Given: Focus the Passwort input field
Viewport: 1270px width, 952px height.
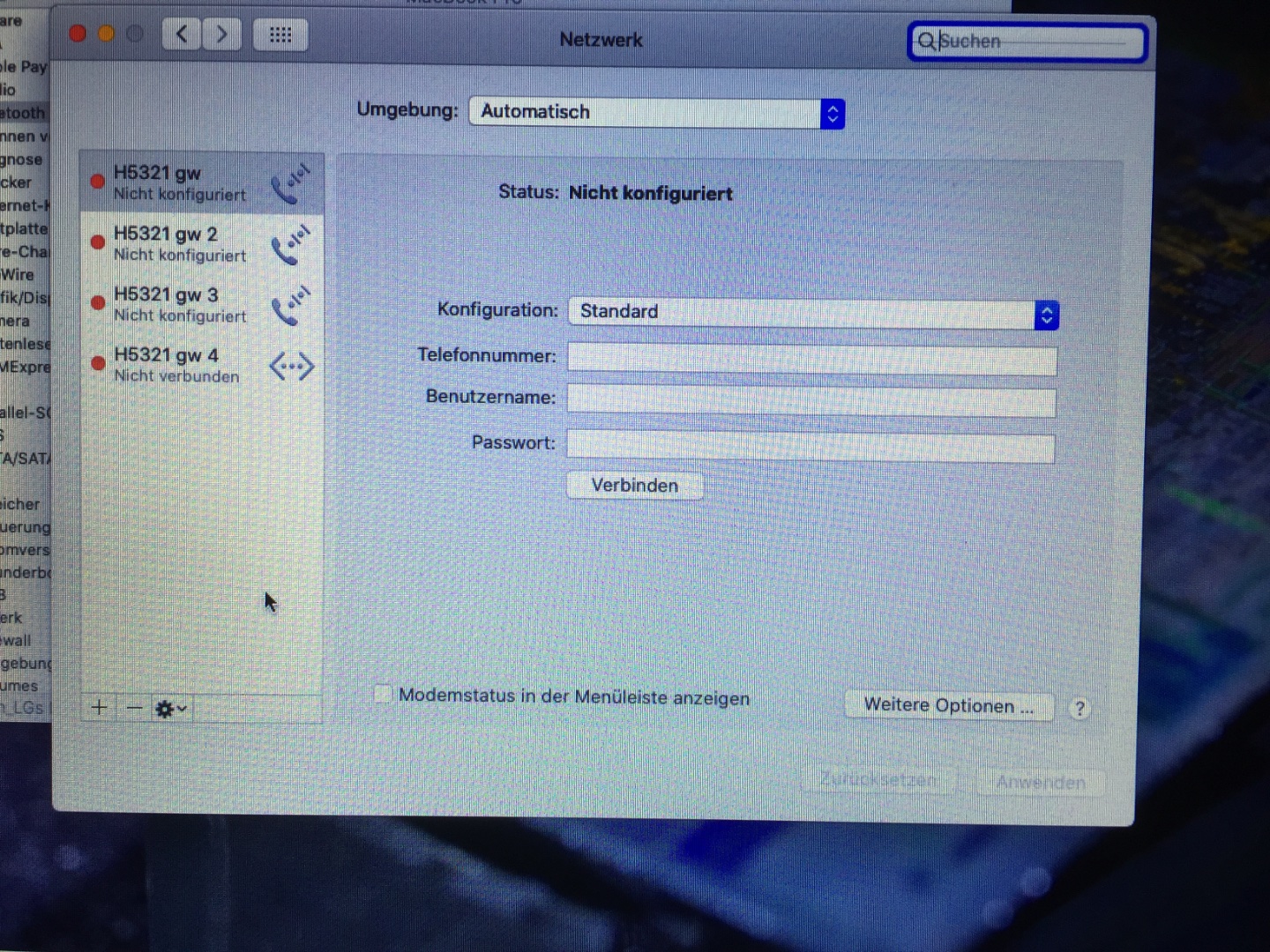Looking at the screenshot, I should [x=811, y=447].
